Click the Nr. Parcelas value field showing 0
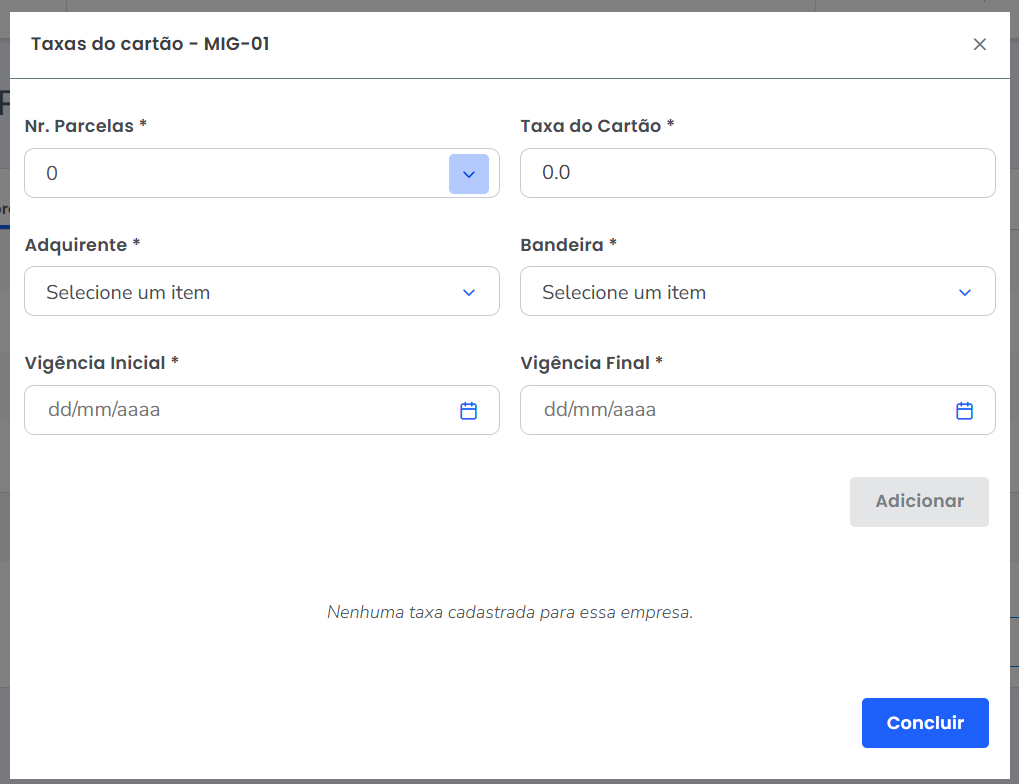Viewport: 1019px width, 784px height. (x=235, y=174)
